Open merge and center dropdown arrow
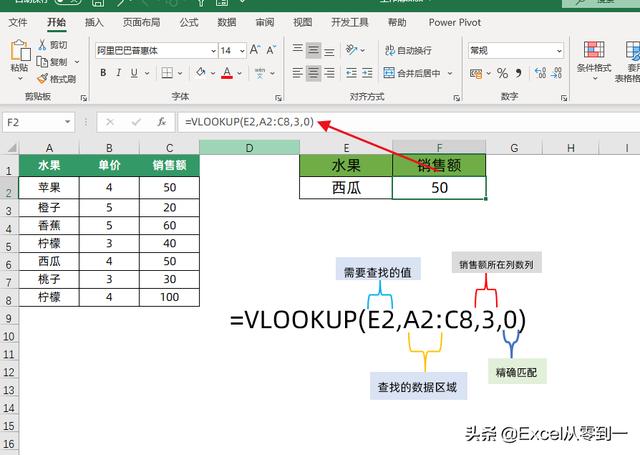640x455 pixels. coord(450,73)
